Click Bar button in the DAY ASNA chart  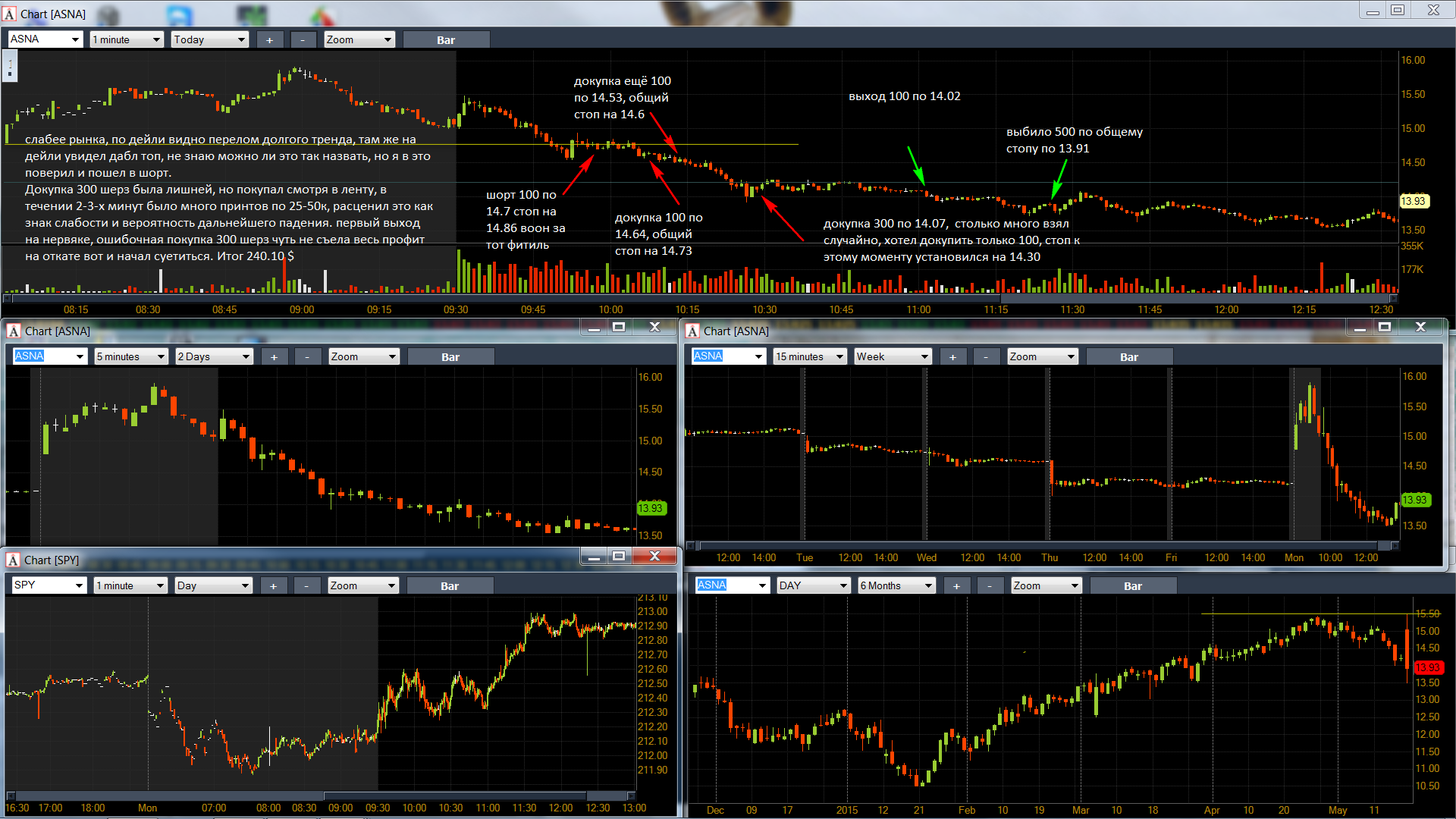tap(1133, 585)
